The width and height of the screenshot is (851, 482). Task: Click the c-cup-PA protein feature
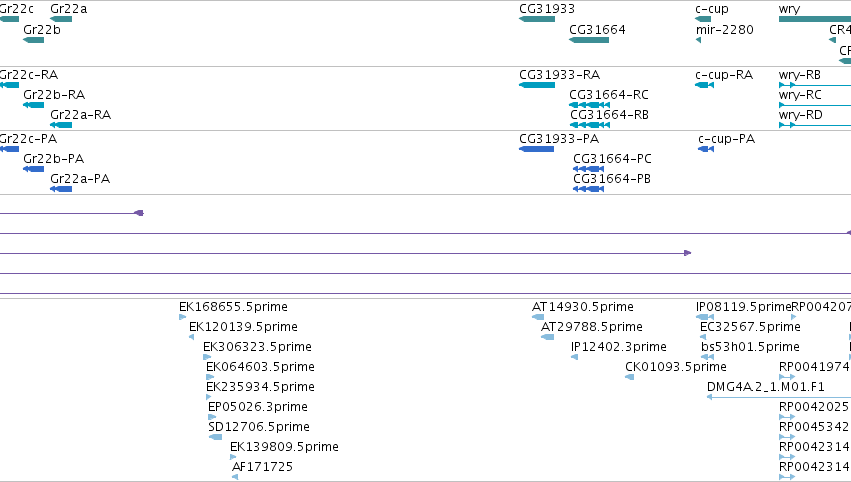(x=706, y=149)
